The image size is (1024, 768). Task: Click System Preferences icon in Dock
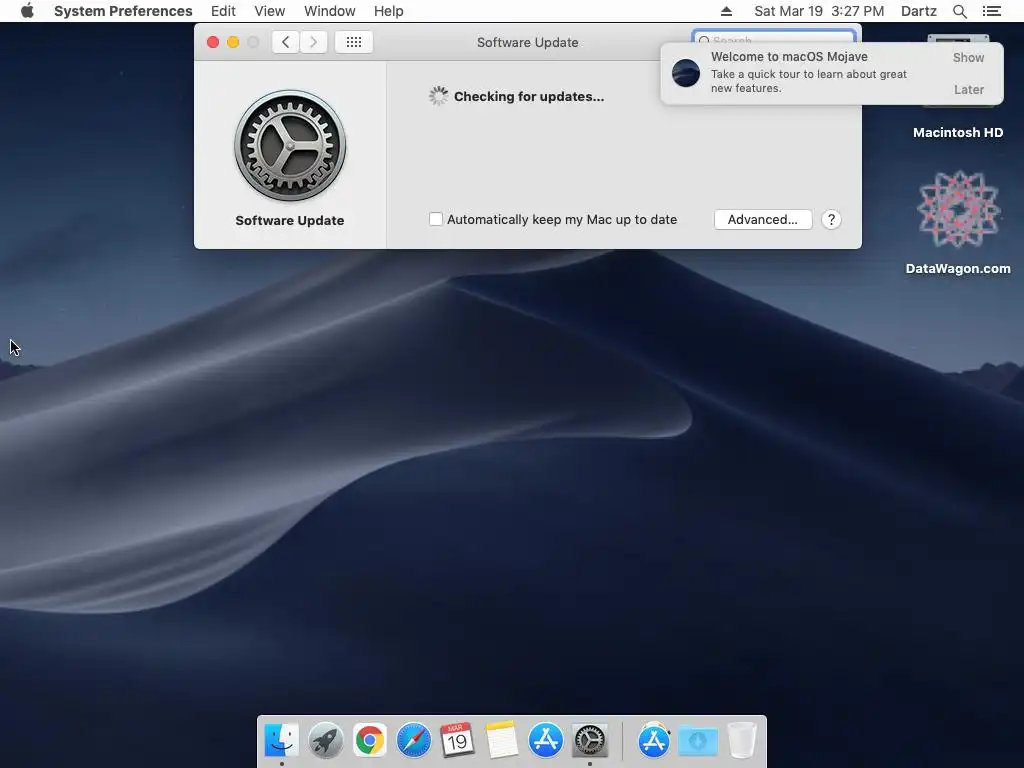(x=590, y=740)
